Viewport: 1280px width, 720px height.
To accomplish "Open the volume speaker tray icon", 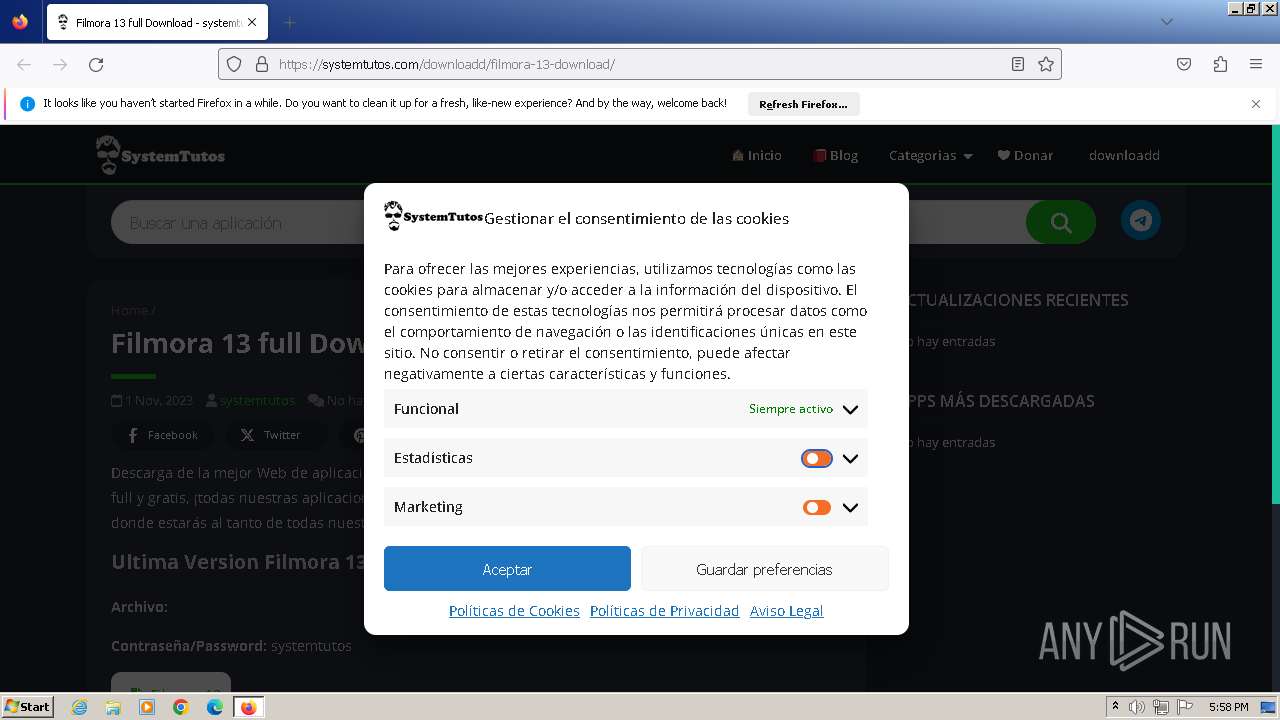I will [x=1137, y=707].
